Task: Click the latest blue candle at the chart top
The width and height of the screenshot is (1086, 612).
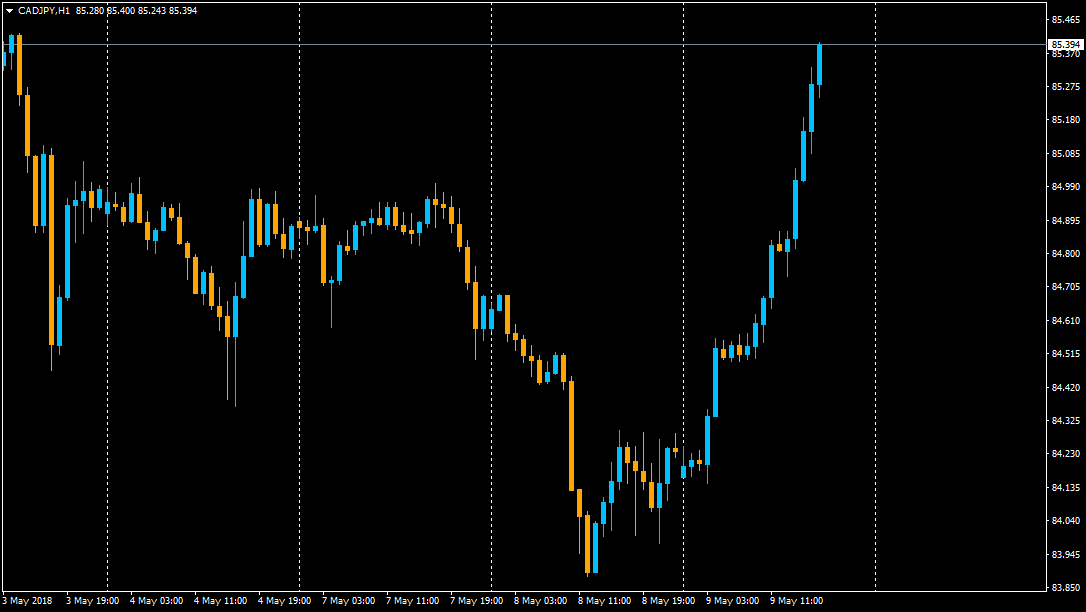Action: [819, 65]
